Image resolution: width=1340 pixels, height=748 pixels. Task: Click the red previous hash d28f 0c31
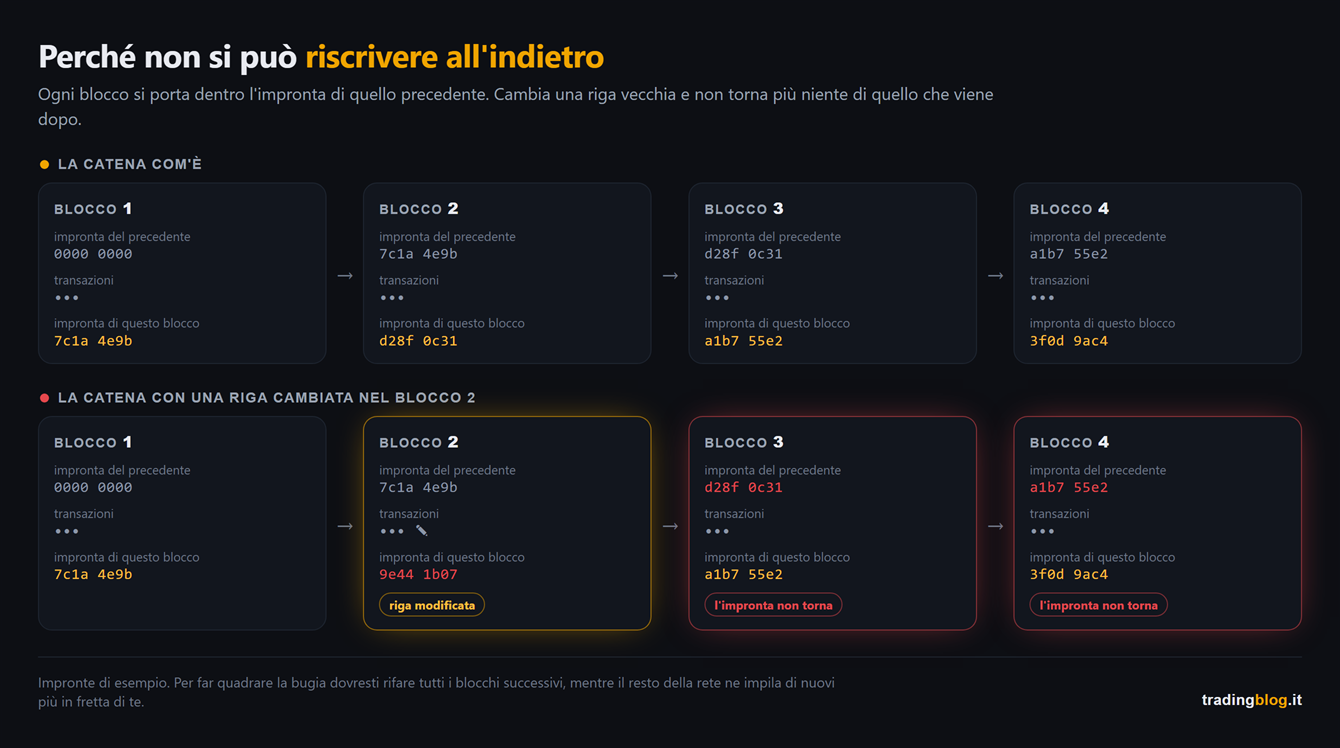click(743, 488)
